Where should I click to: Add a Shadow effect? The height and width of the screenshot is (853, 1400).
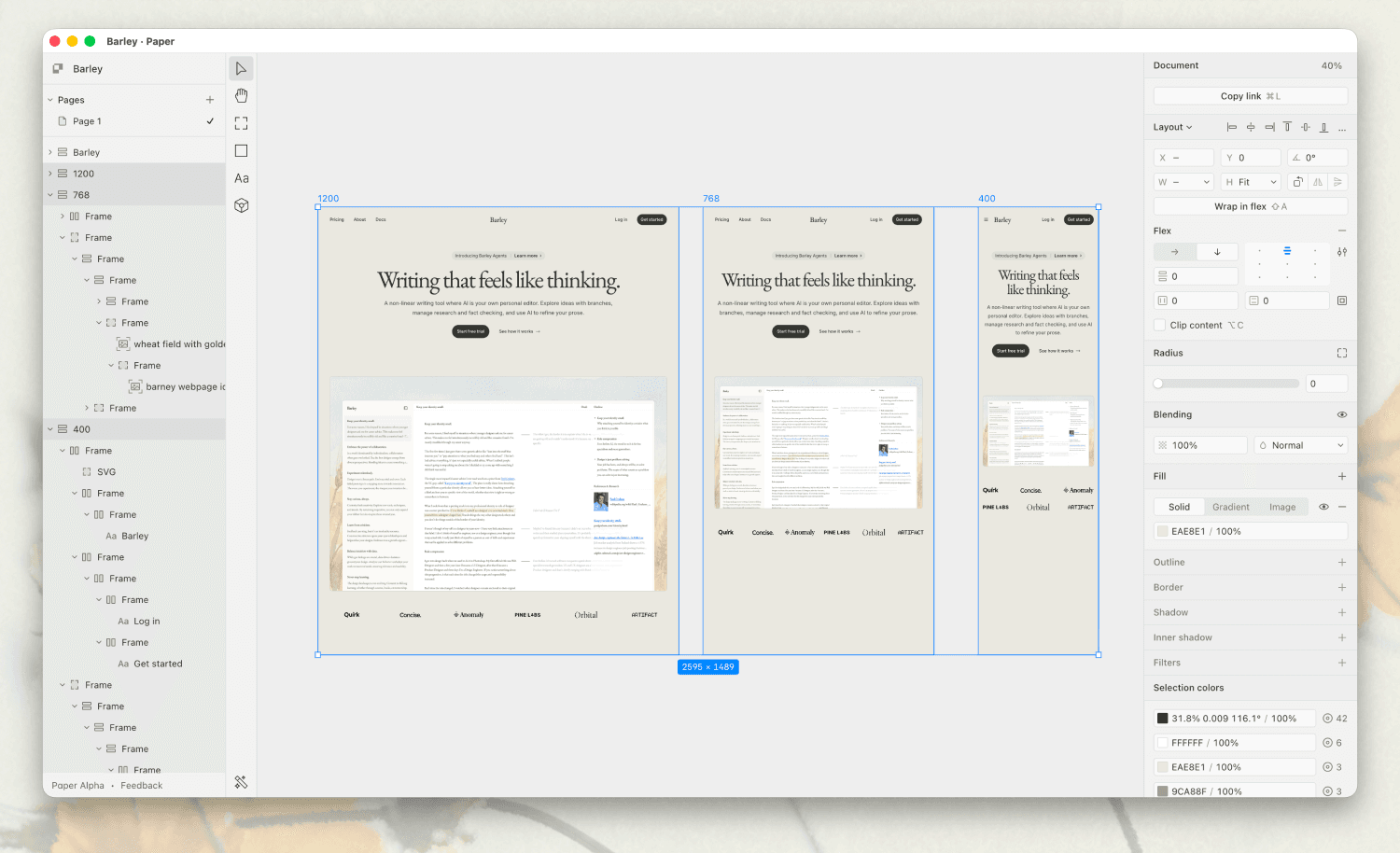click(1342, 612)
